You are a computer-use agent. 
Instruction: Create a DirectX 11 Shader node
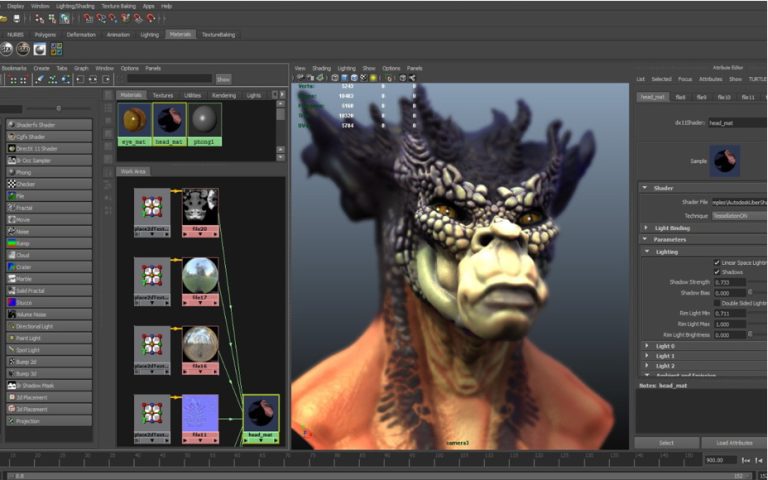[49, 148]
